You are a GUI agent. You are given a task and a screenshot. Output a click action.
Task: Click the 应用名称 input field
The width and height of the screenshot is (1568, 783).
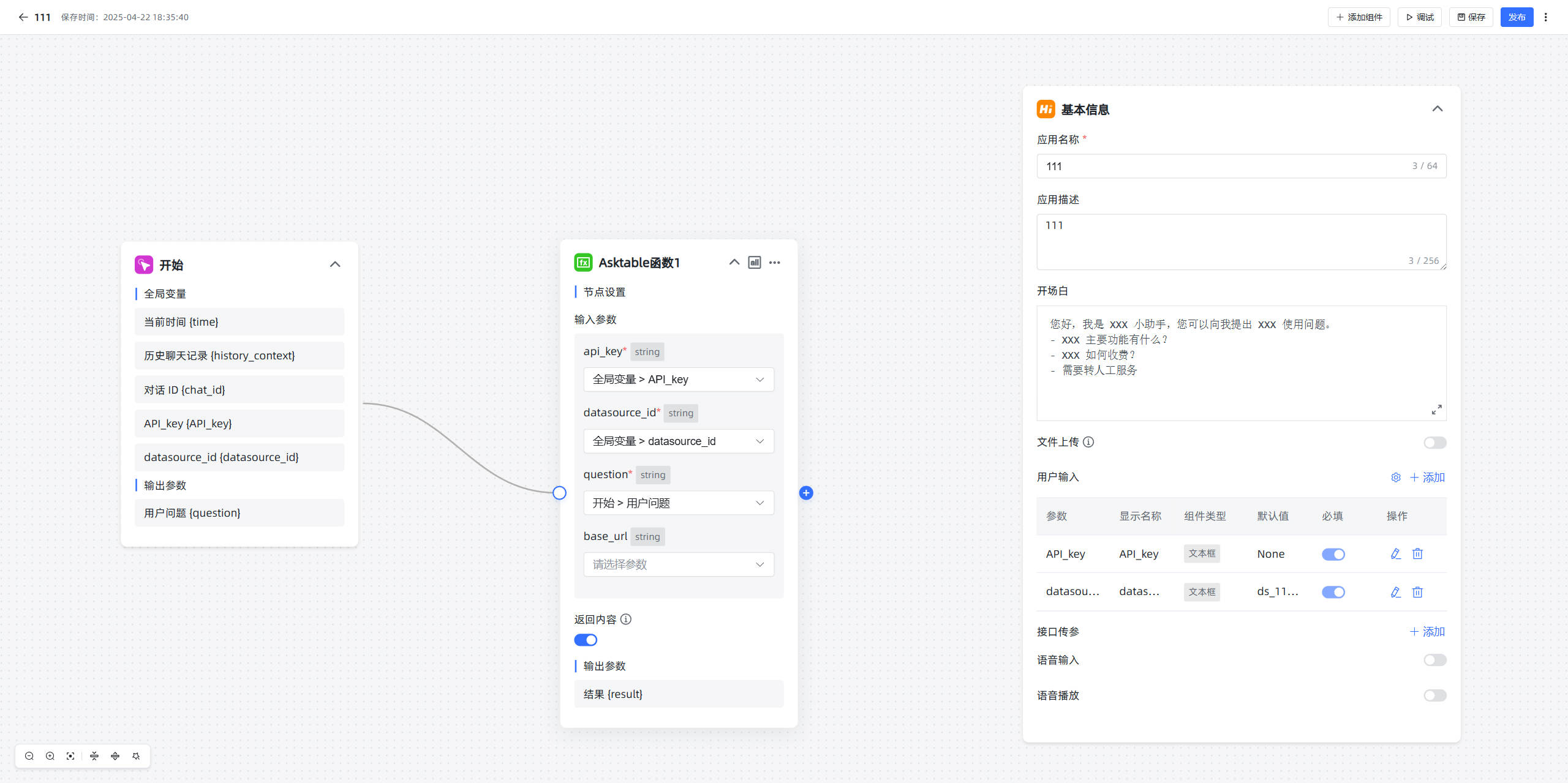coord(1225,166)
